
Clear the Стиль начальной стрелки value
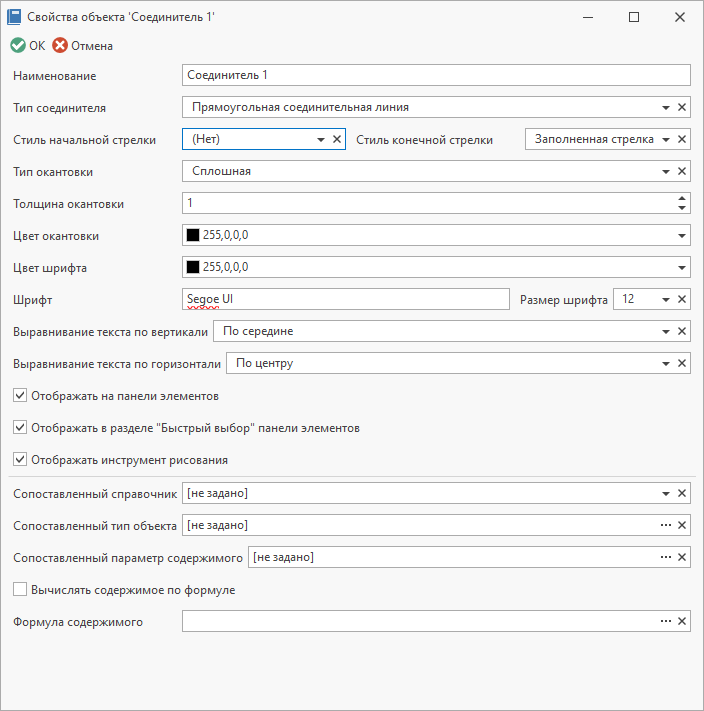pyautogui.click(x=337, y=139)
